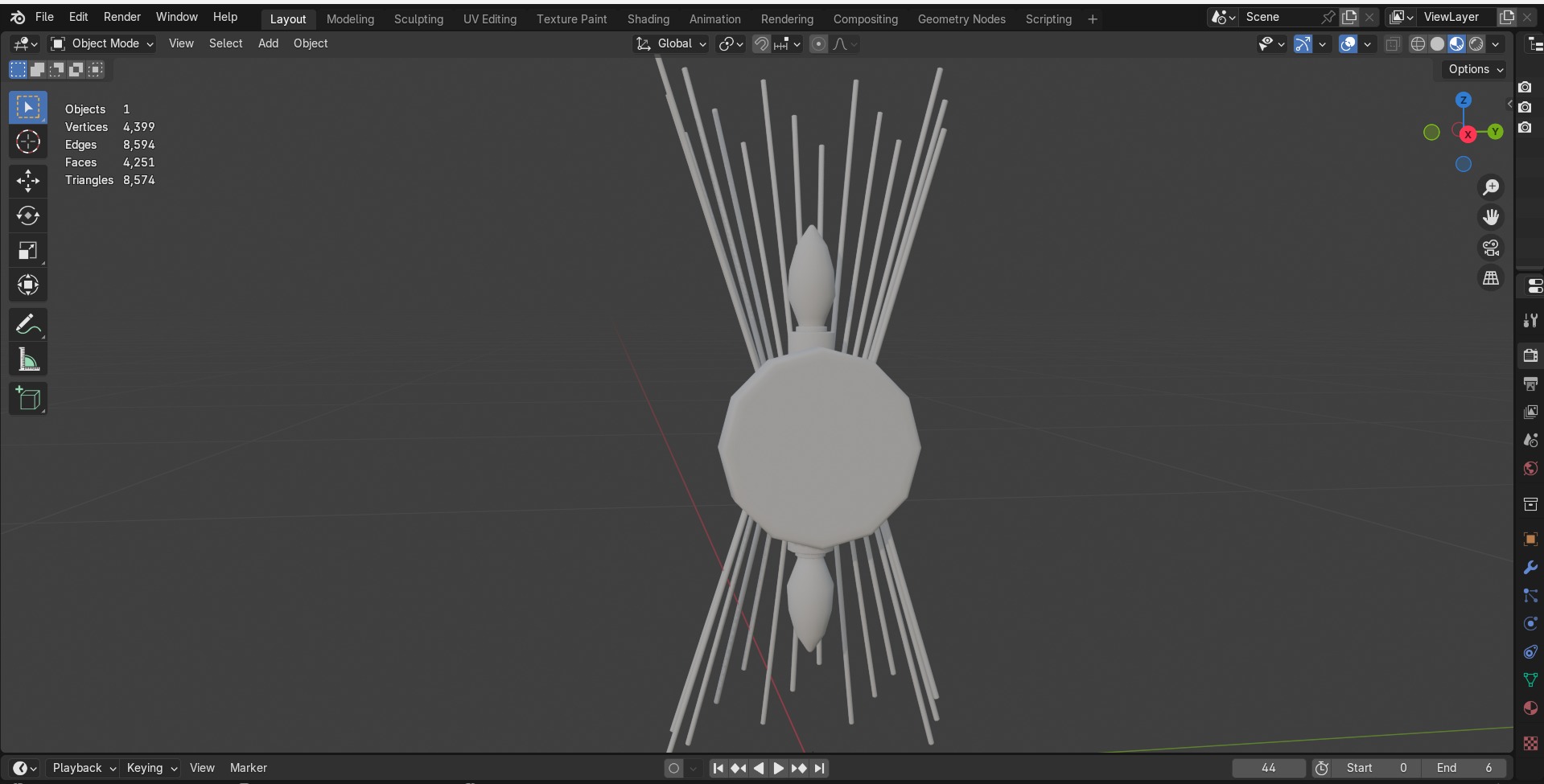Open the Object properties tab
The height and width of the screenshot is (784, 1544).
coord(1530,539)
